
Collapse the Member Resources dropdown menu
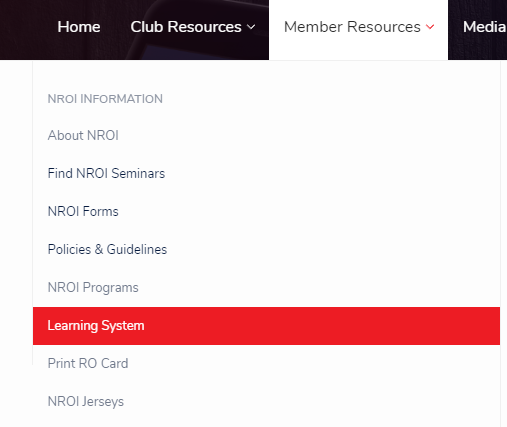359,27
